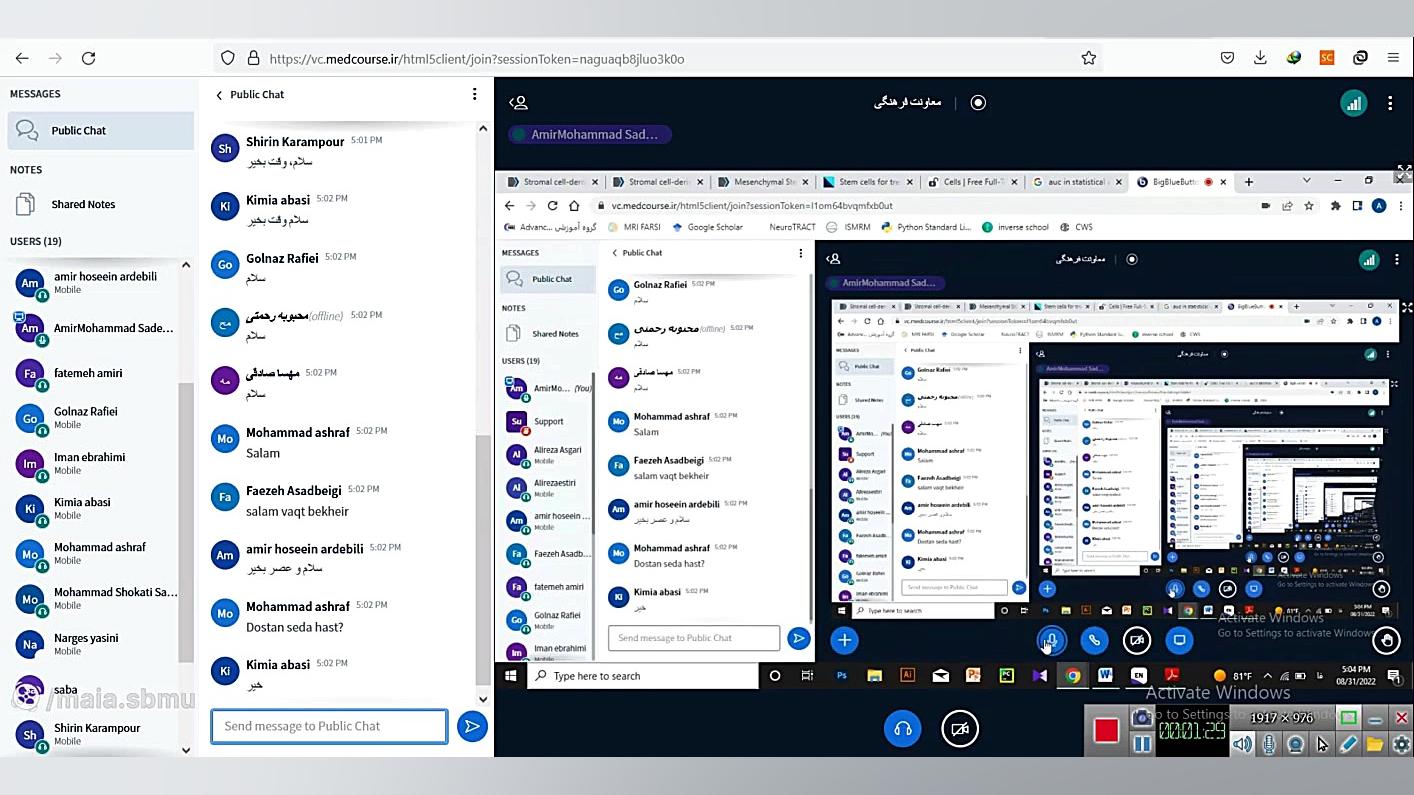The image size is (1414, 795).
Task: Click the browser reload icon
Action: (88, 58)
